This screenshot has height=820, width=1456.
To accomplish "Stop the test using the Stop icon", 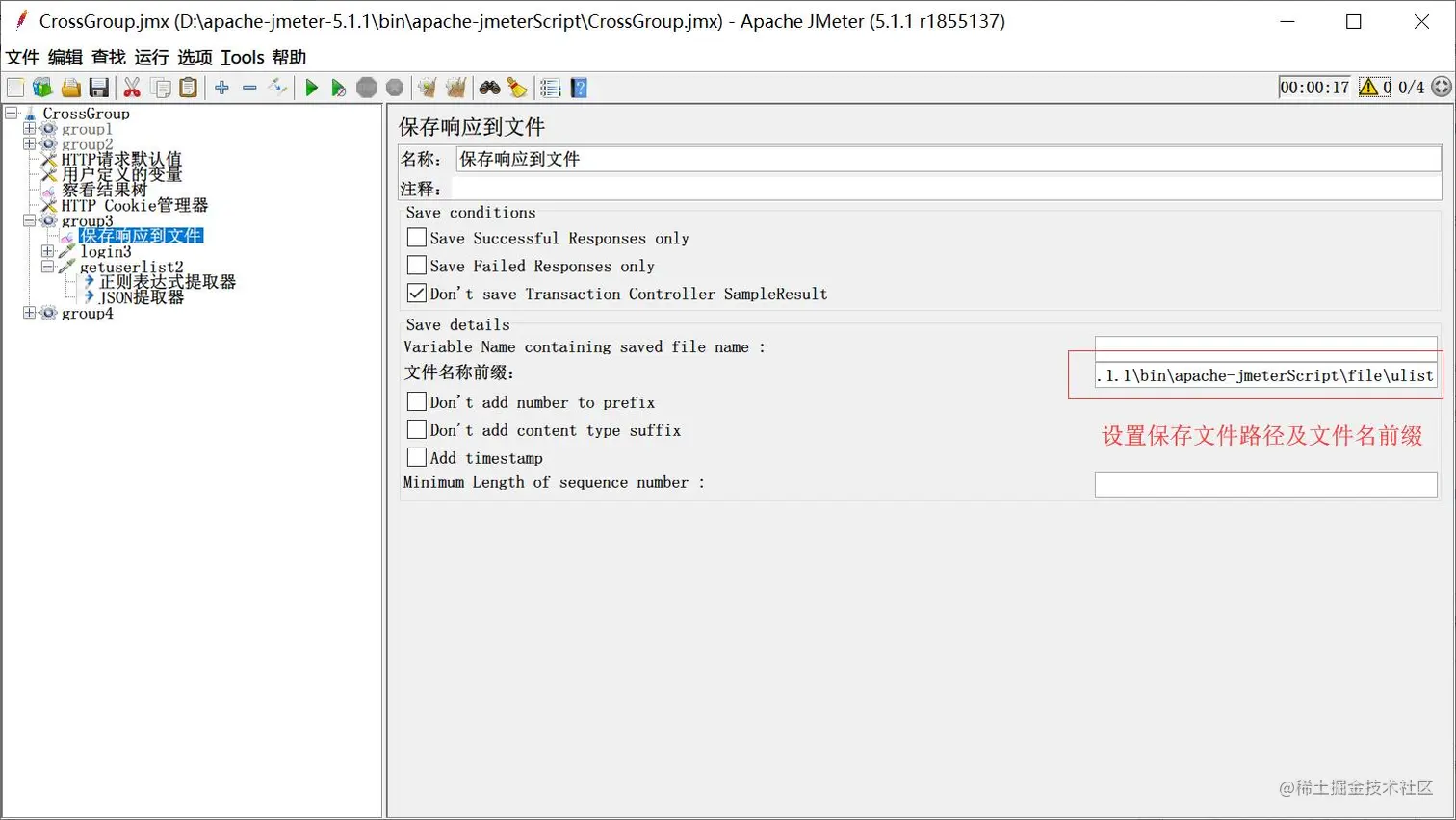I will [367, 87].
